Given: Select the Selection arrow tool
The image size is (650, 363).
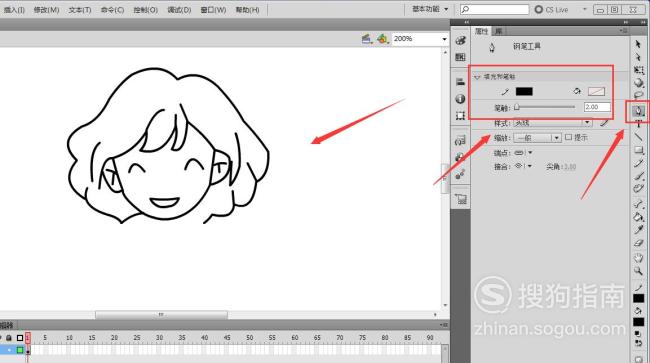Looking at the screenshot, I should click(x=638, y=44).
